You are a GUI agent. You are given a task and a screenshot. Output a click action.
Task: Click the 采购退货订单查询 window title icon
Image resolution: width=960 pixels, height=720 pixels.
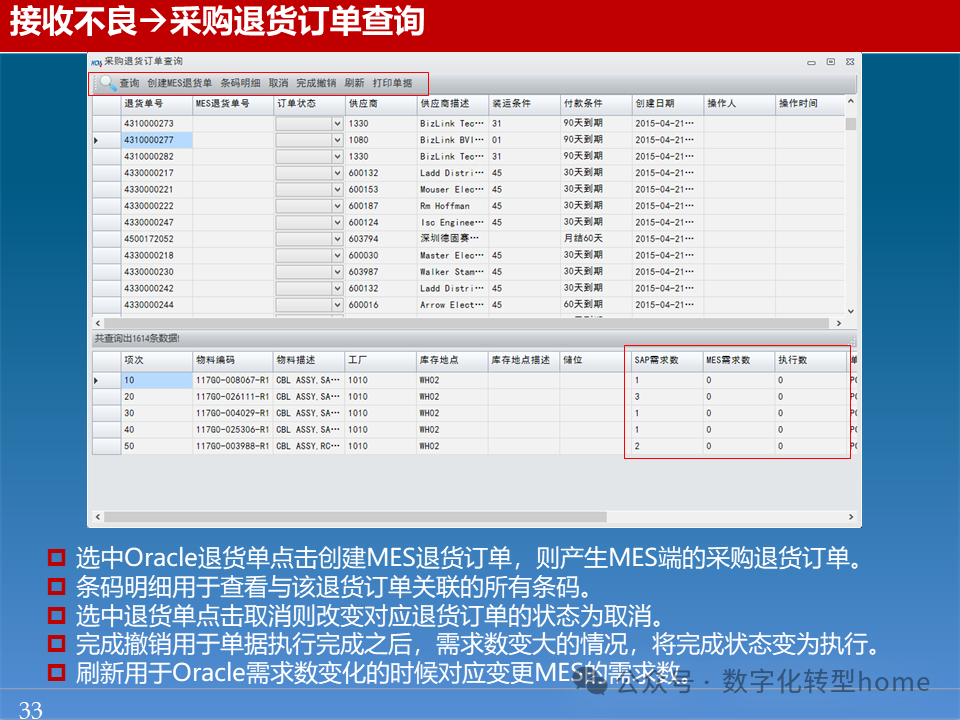point(96,62)
